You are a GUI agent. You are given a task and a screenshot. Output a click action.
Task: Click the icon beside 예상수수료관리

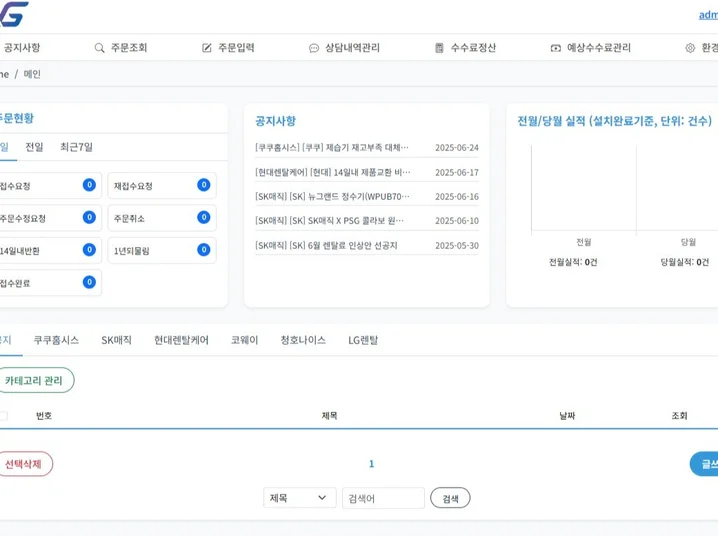556,48
